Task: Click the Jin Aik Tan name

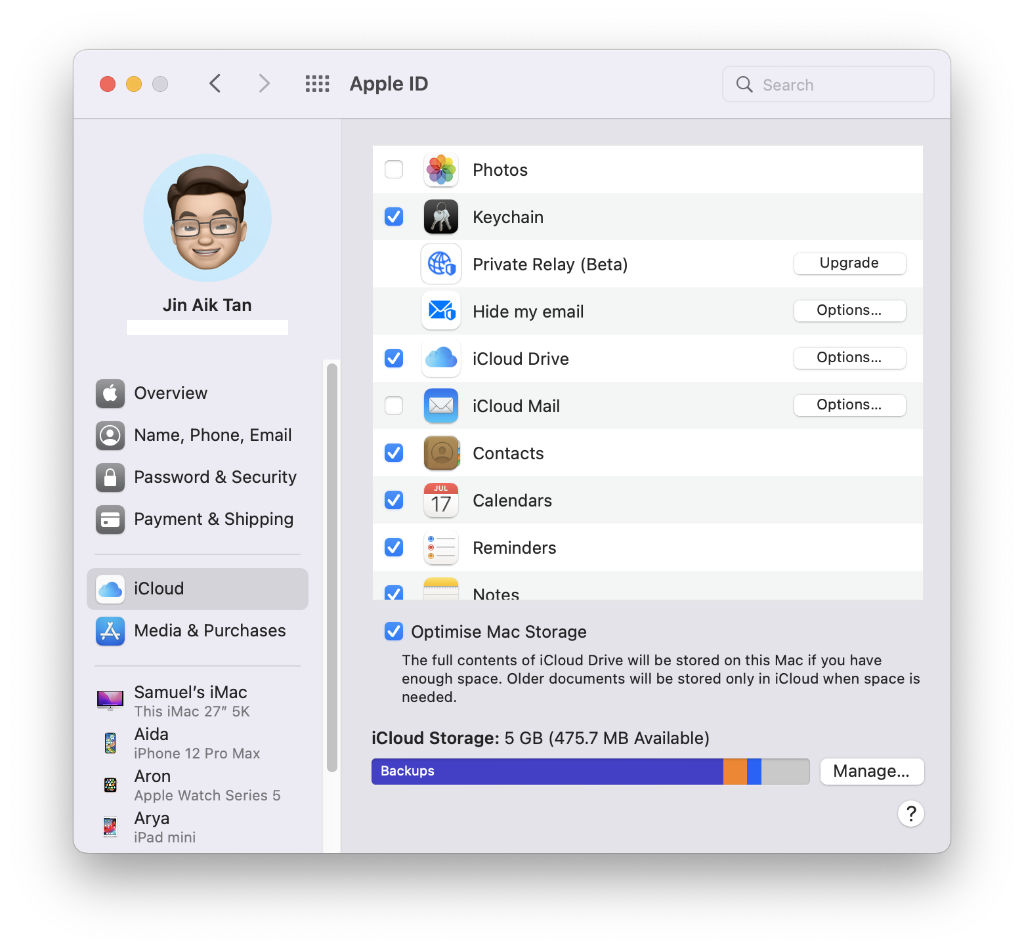Action: coord(207,305)
